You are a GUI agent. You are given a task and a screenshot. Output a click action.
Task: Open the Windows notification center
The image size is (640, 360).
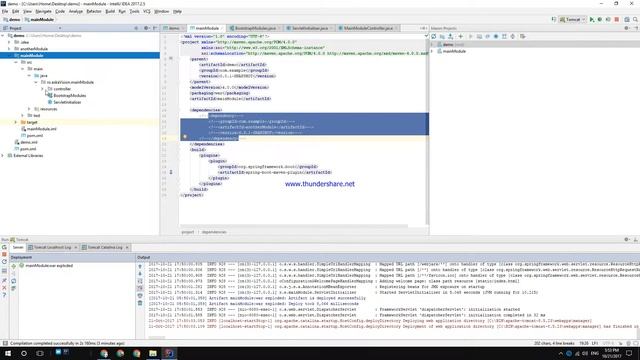629,353
